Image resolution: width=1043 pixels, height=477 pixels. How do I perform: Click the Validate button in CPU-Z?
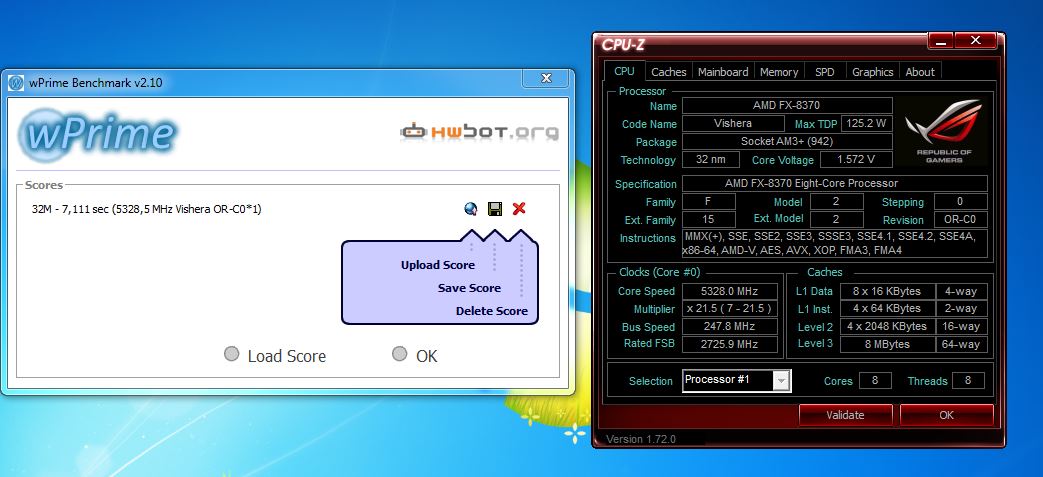click(845, 415)
